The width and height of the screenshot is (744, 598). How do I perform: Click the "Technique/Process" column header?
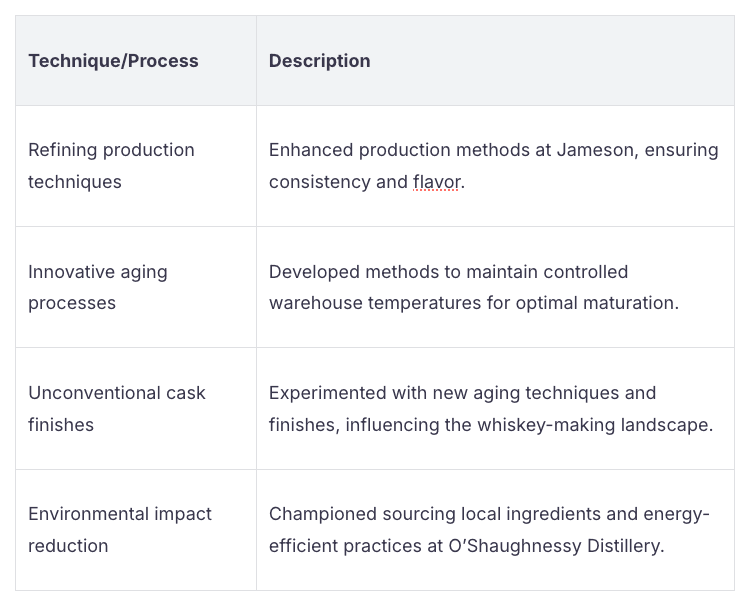coord(113,61)
